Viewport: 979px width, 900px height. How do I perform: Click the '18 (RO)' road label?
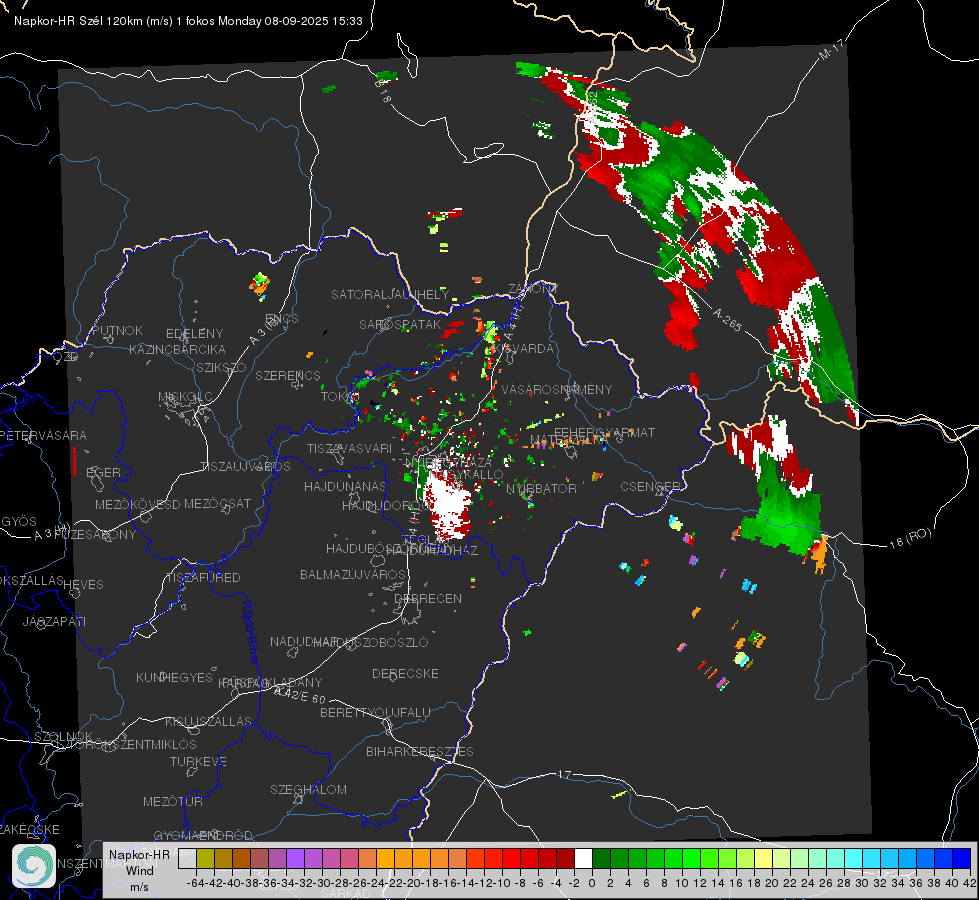[x=910, y=538]
